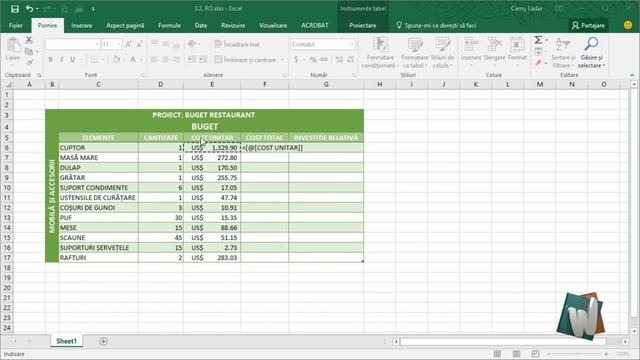
Task: Open Formatare condiționată menu
Action: pos(380,53)
